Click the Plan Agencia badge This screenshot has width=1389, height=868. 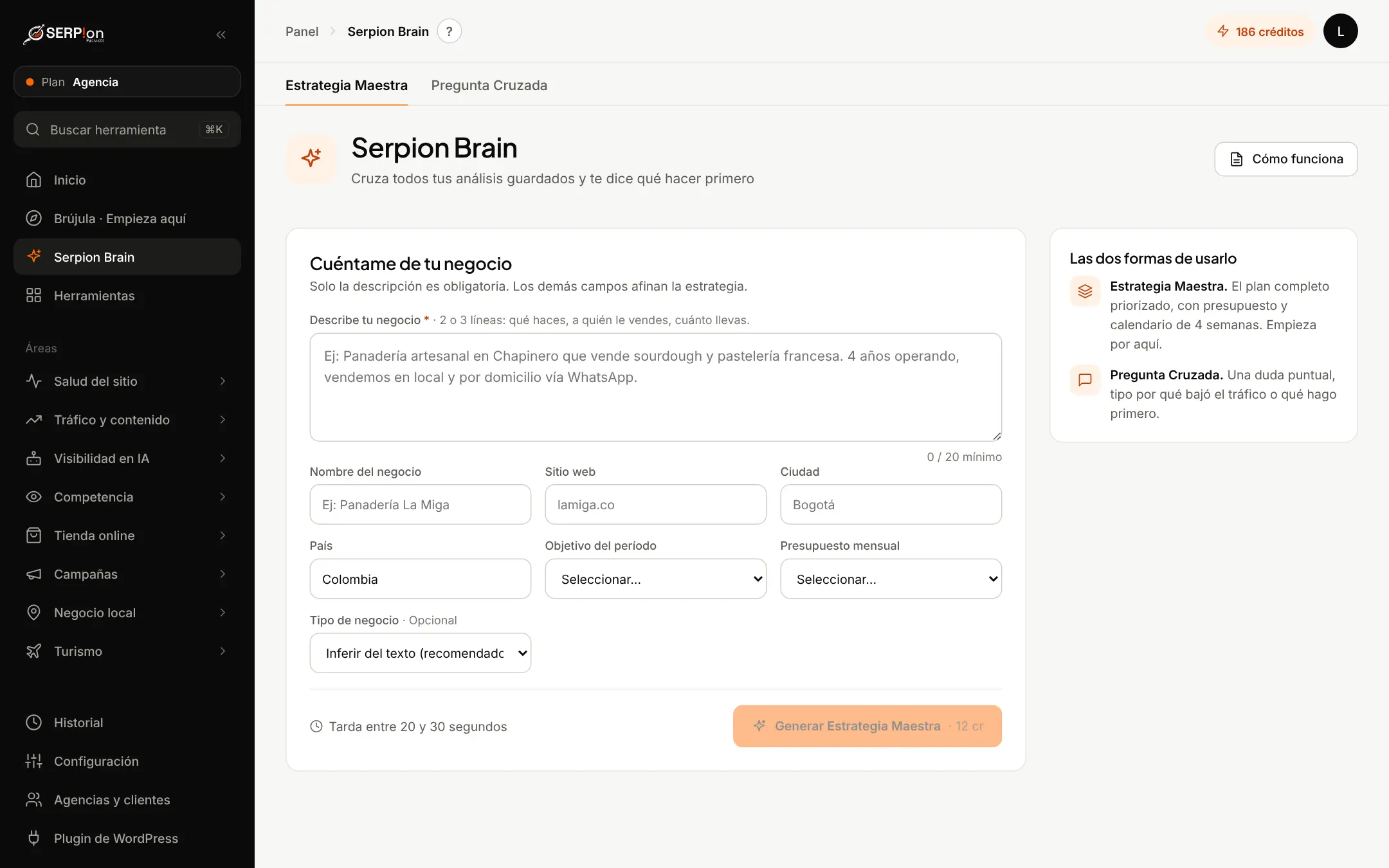[x=127, y=82]
